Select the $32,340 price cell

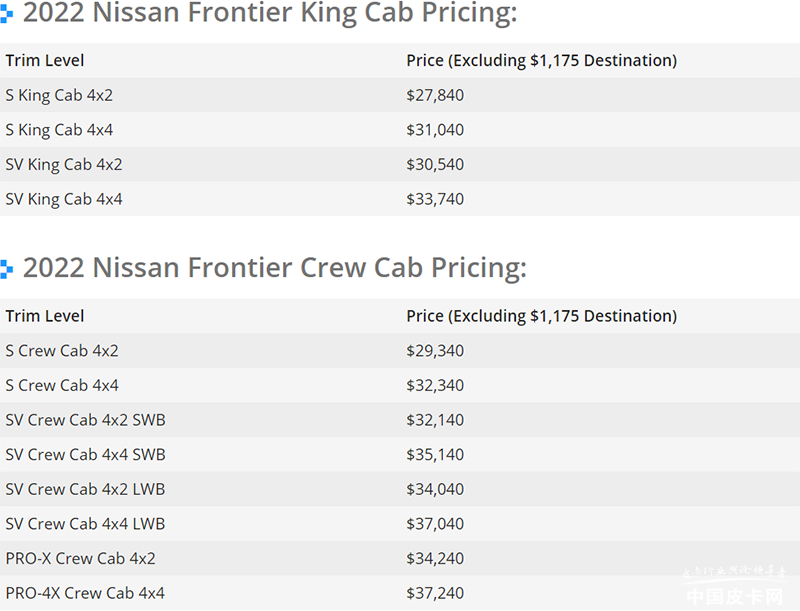pos(435,385)
